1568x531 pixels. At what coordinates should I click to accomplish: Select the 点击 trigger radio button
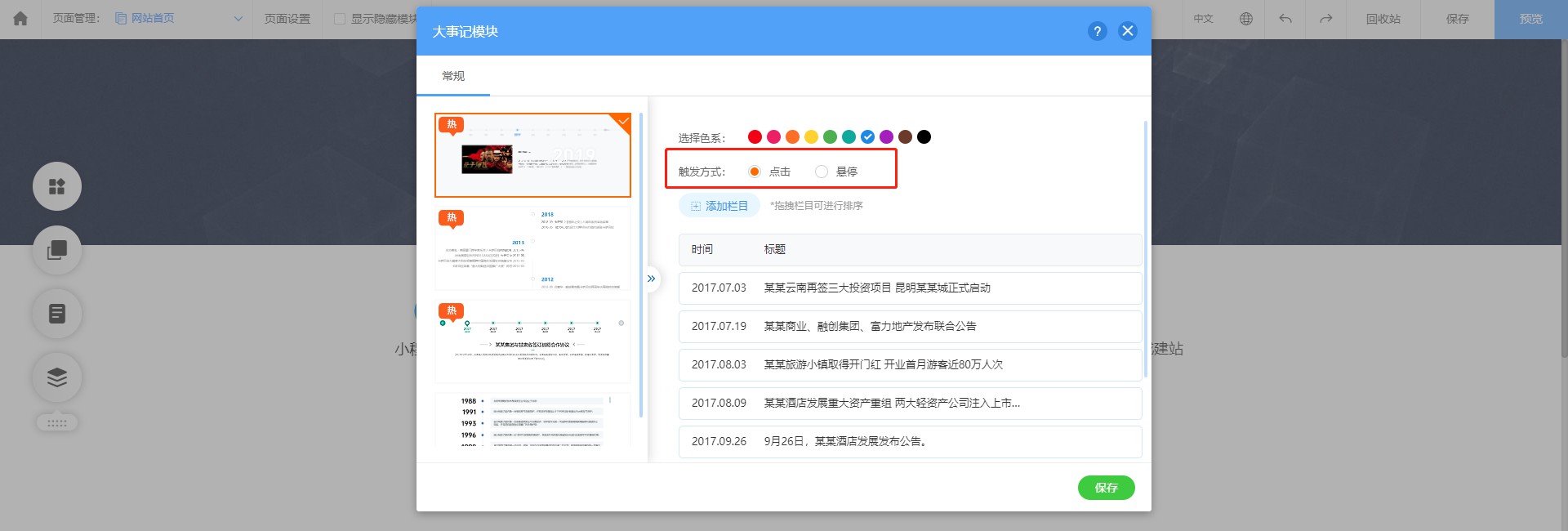tap(755, 172)
